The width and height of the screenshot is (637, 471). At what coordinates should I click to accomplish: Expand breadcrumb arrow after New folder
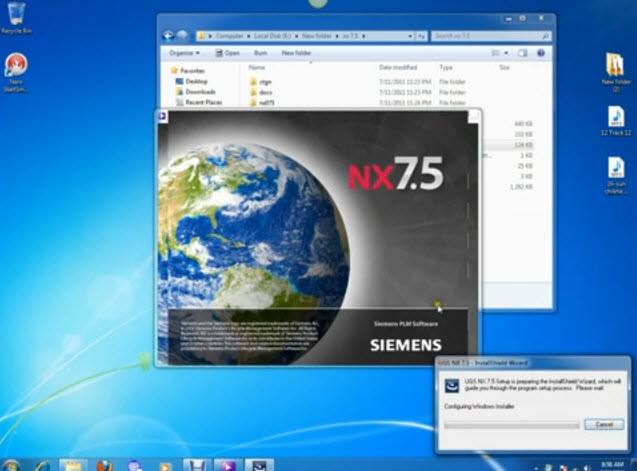pyautogui.click(x=337, y=36)
